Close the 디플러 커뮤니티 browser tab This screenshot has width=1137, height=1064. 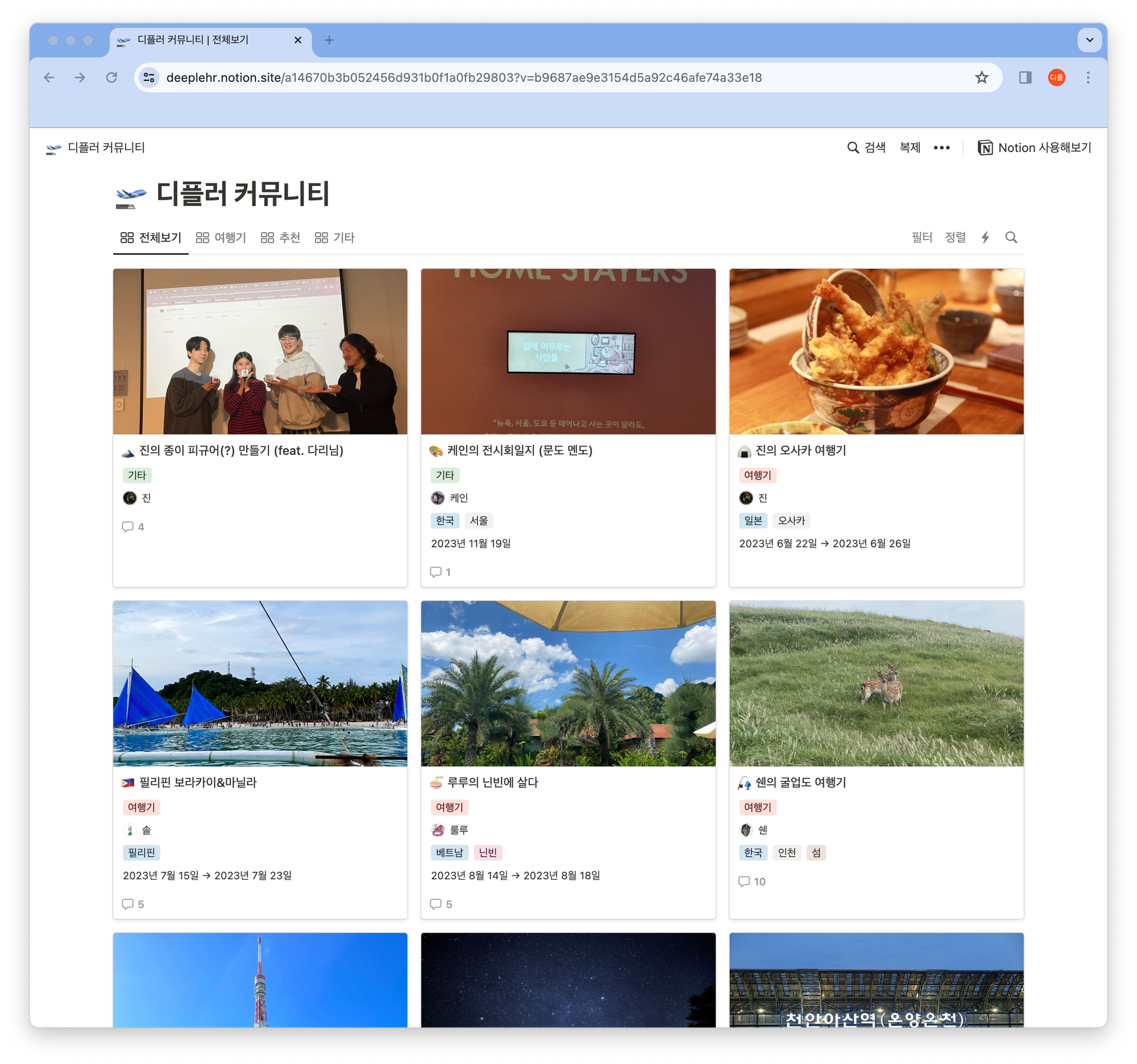click(x=298, y=40)
